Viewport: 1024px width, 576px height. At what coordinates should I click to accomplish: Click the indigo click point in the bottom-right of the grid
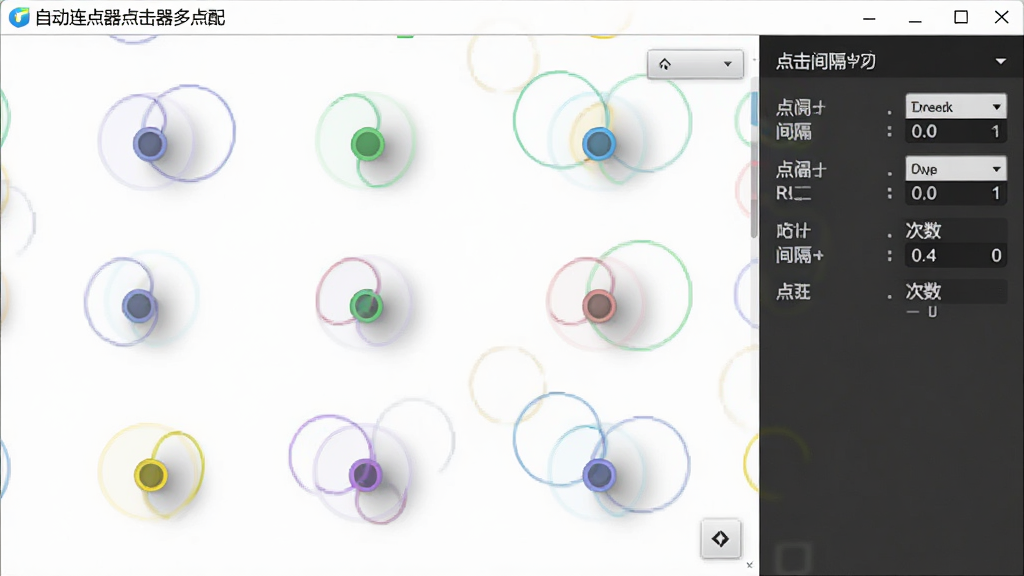[599, 475]
